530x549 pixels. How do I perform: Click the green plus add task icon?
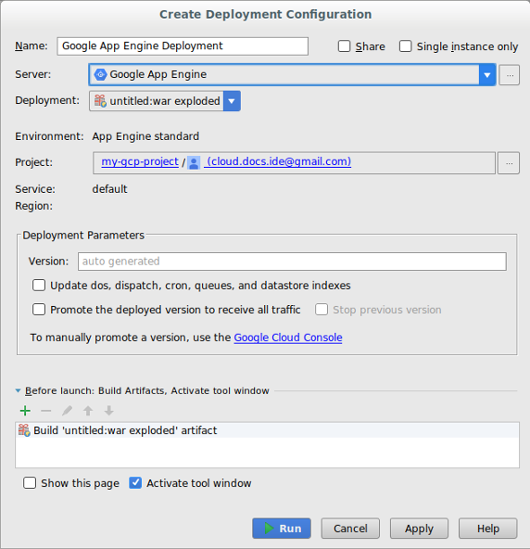[25, 411]
